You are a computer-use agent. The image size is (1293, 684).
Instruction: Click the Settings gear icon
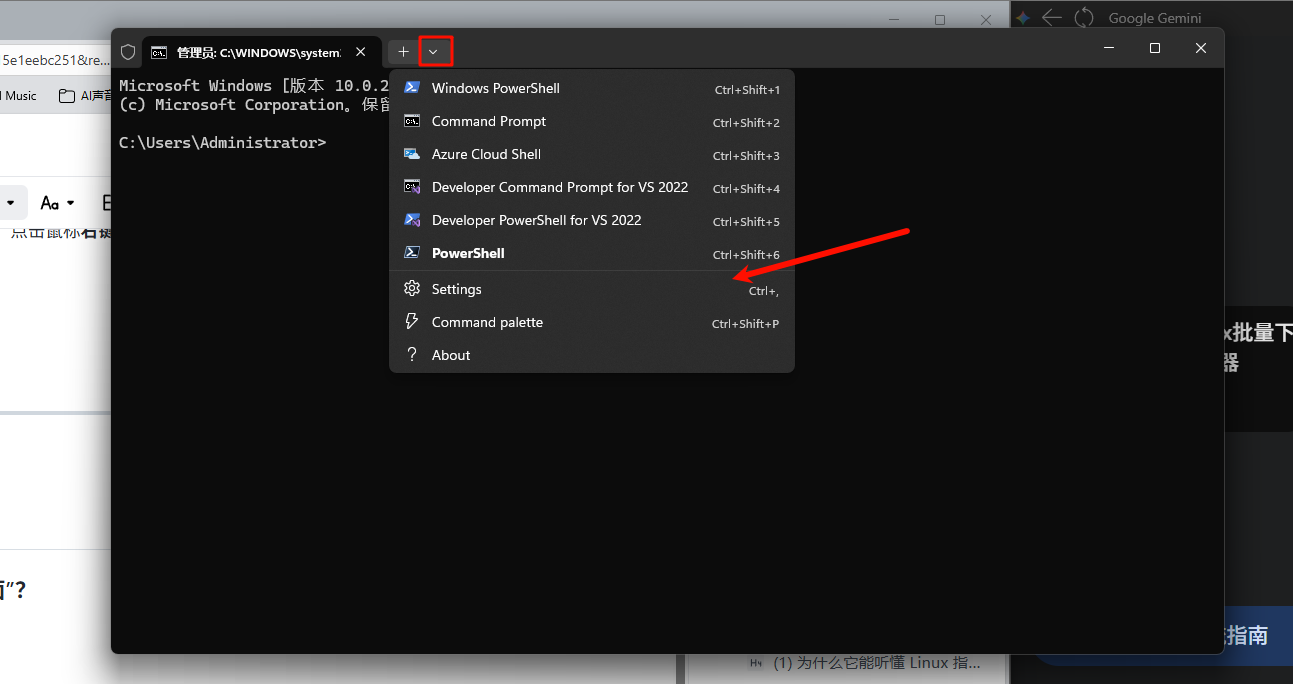coord(411,289)
